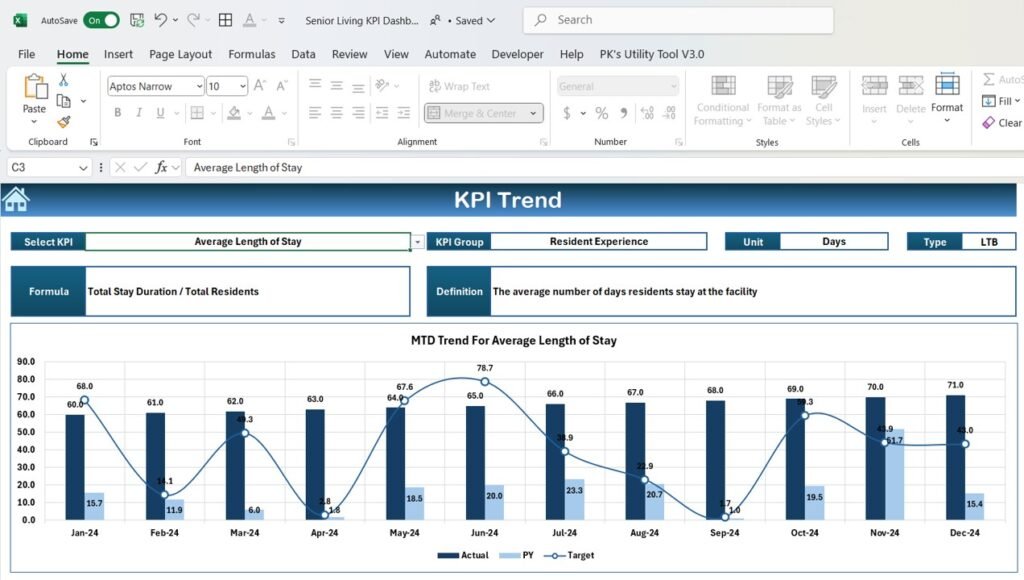Image resolution: width=1024 pixels, height=580 pixels.
Task: Click the Percent Style icon
Action: [600, 113]
